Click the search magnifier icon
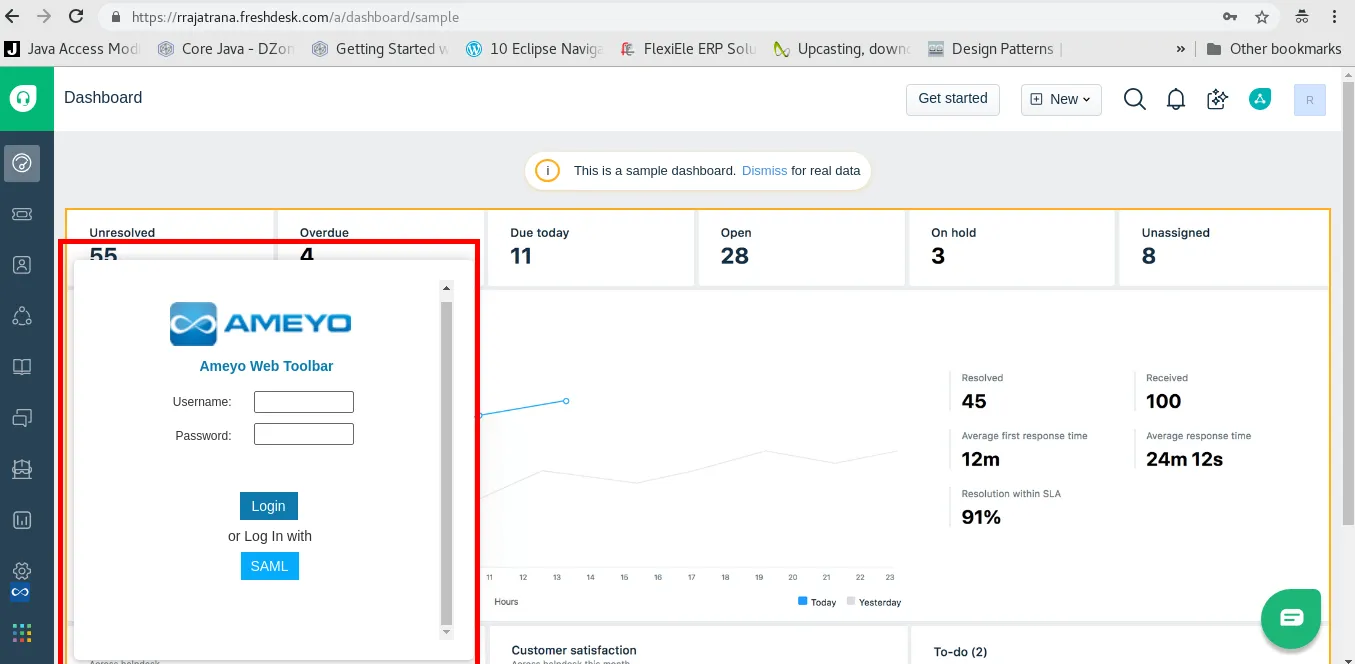The image size is (1355, 664). [x=1134, y=99]
